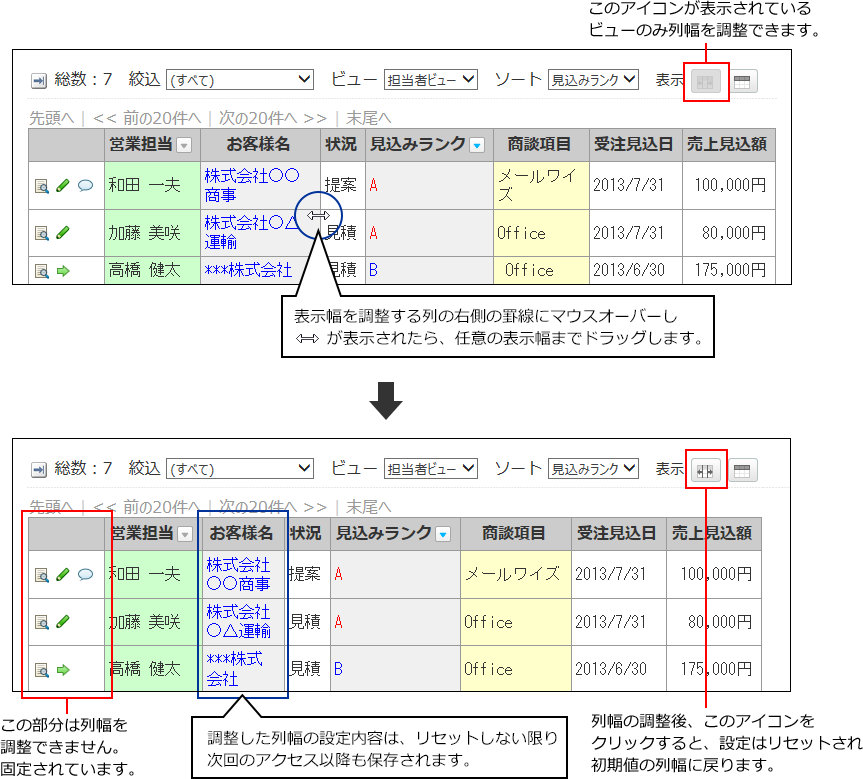The image size is (863, 779).
Task: Click column-width reset icon in lower panel
Action: tap(705, 471)
